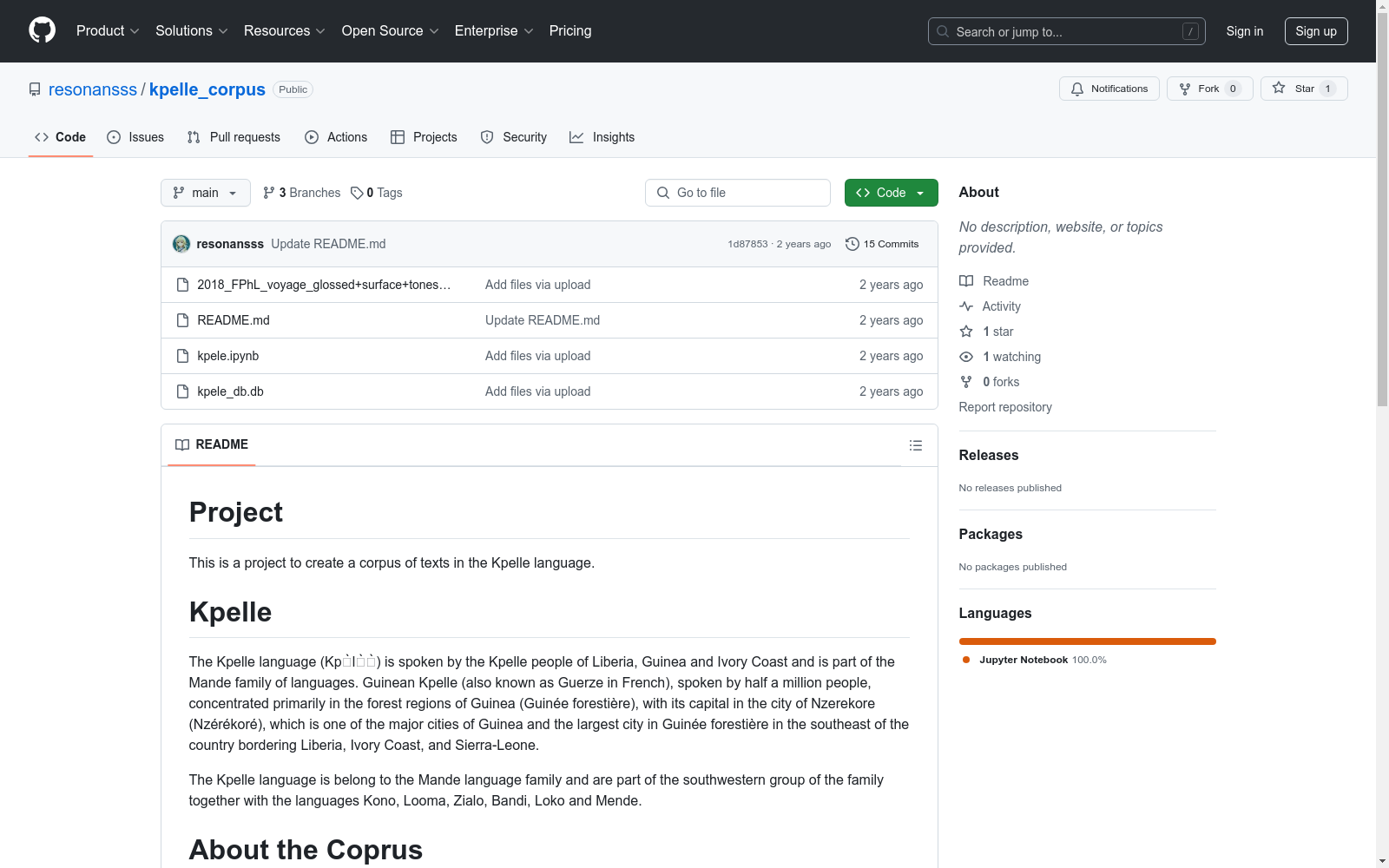This screenshot has width=1389, height=868.
Task: Select the README tab header
Action: 212,444
